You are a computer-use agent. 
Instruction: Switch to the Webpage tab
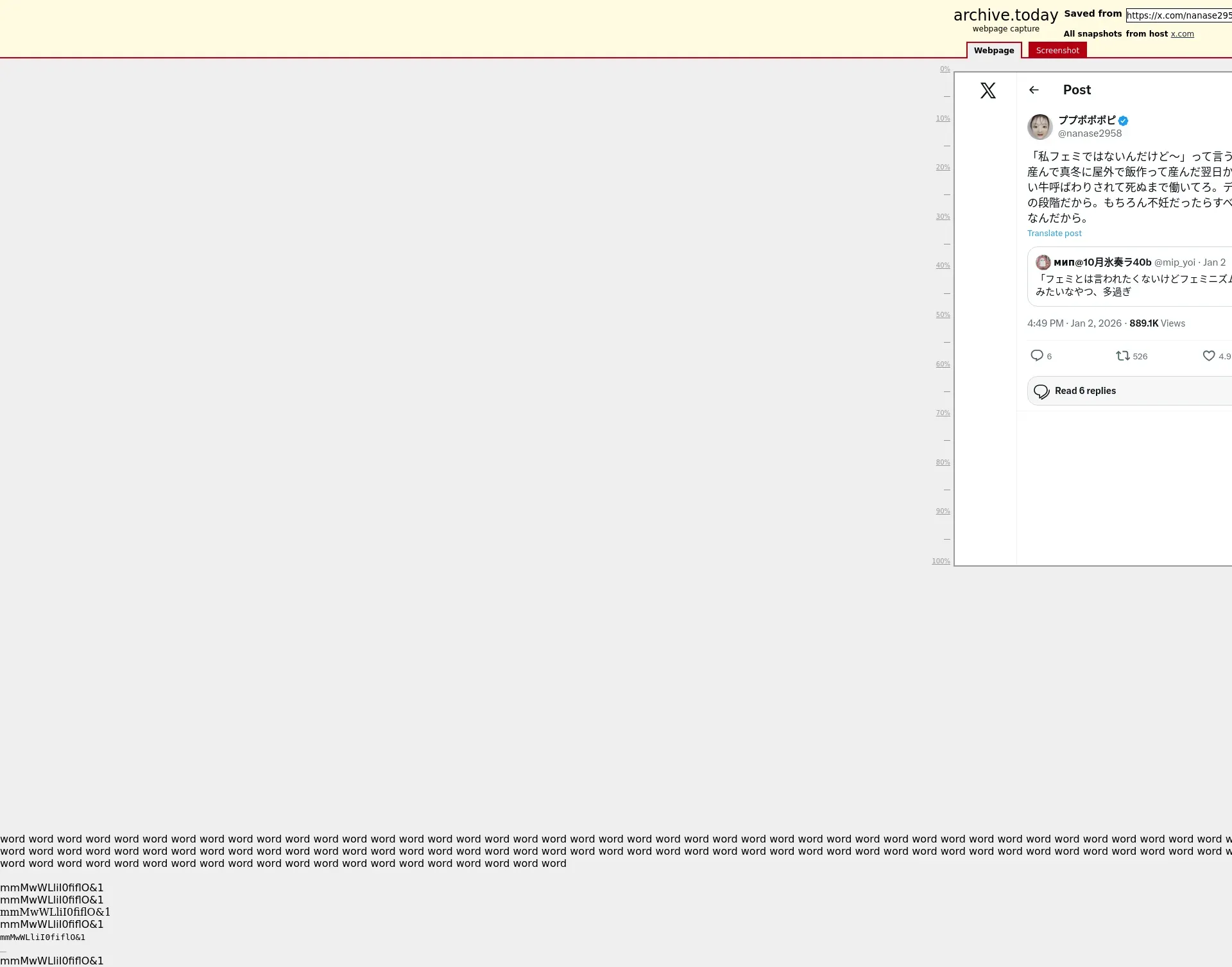pyautogui.click(x=993, y=50)
